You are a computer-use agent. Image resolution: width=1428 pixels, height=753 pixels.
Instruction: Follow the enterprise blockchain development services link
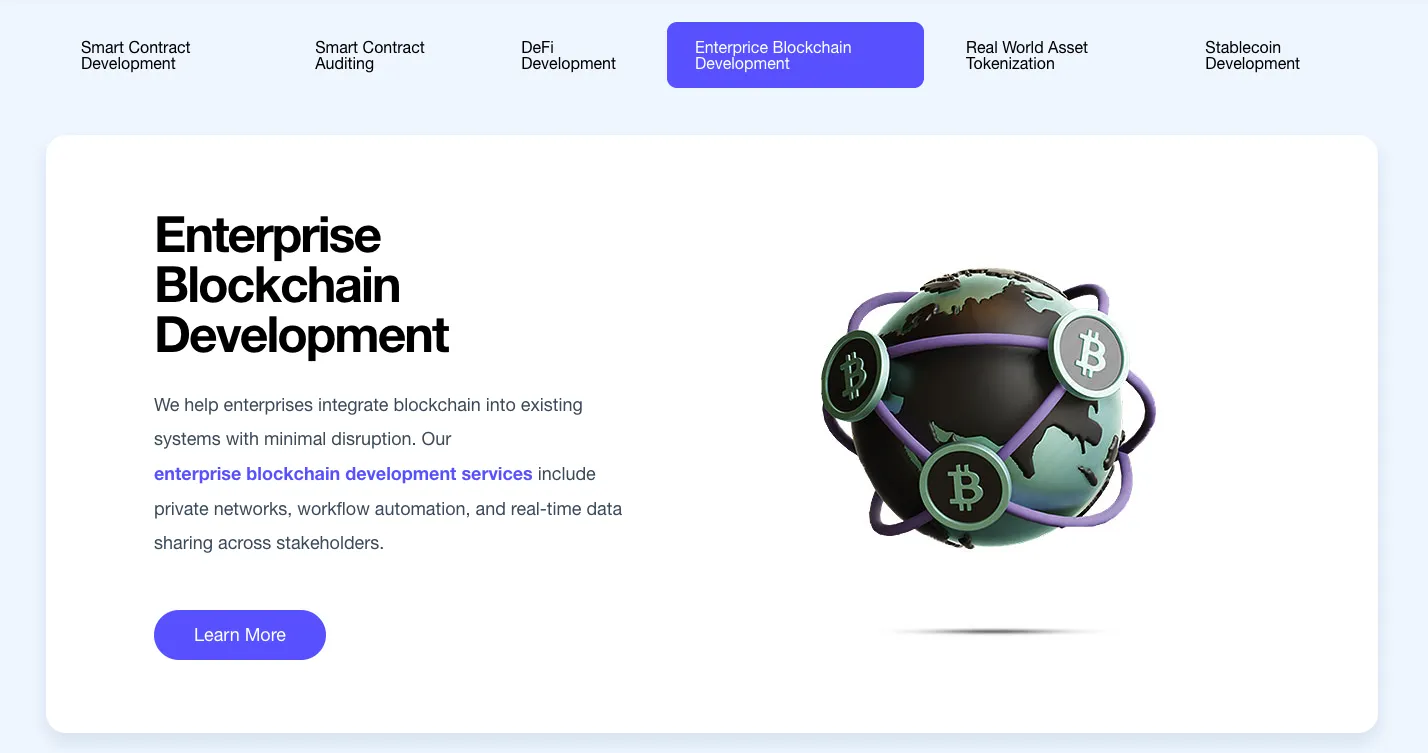(x=343, y=474)
